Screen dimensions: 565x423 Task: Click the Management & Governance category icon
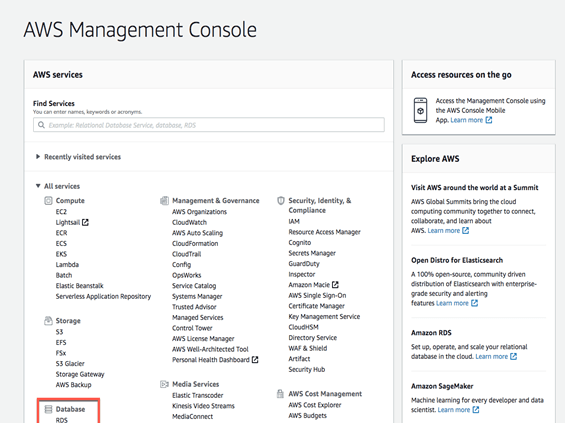[x=164, y=201]
